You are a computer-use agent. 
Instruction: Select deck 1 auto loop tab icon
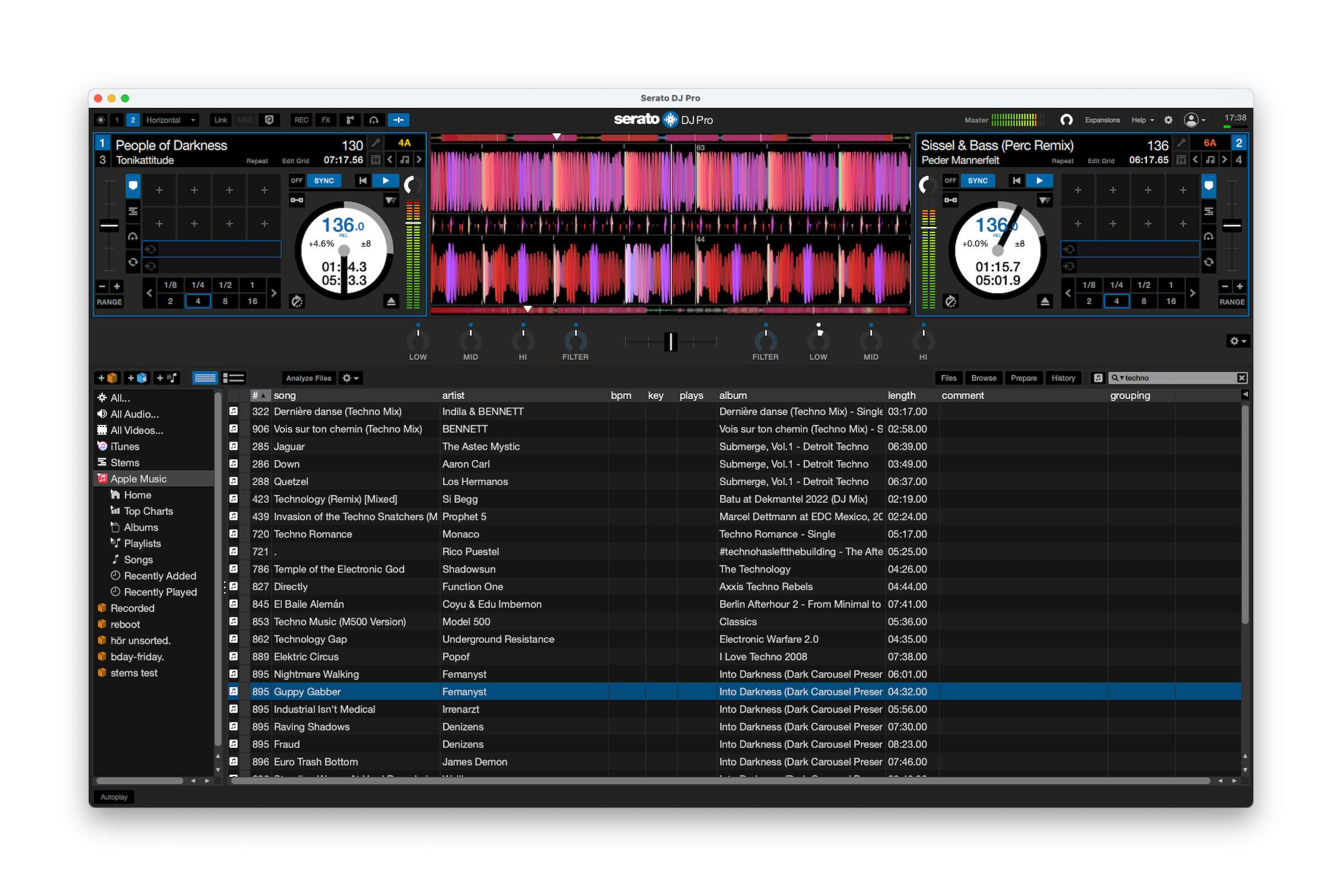pos(133,262)
